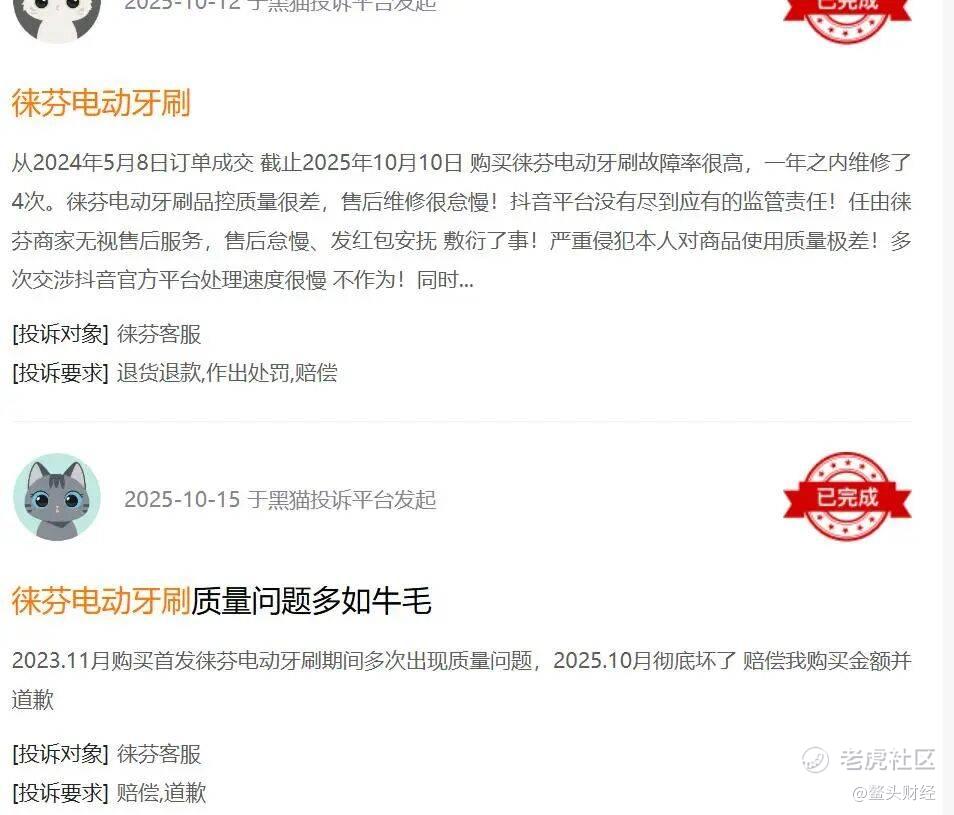Image resolution: width=954 pixels, height=815 pixels.
Task: Click the partially visible top 已完成 stamp
Action: point(847,19)
